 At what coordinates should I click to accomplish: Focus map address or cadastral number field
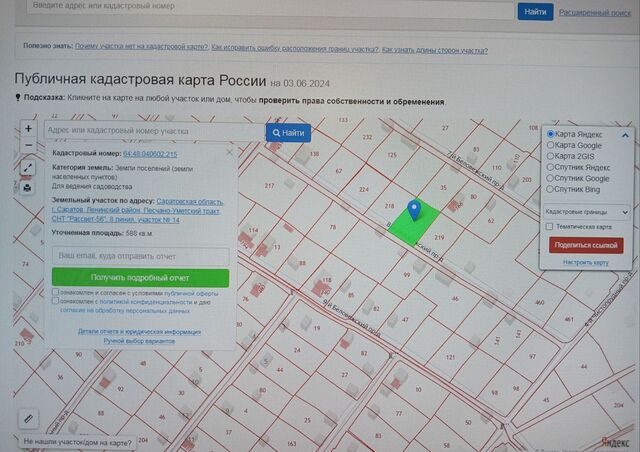pos(155,131)
